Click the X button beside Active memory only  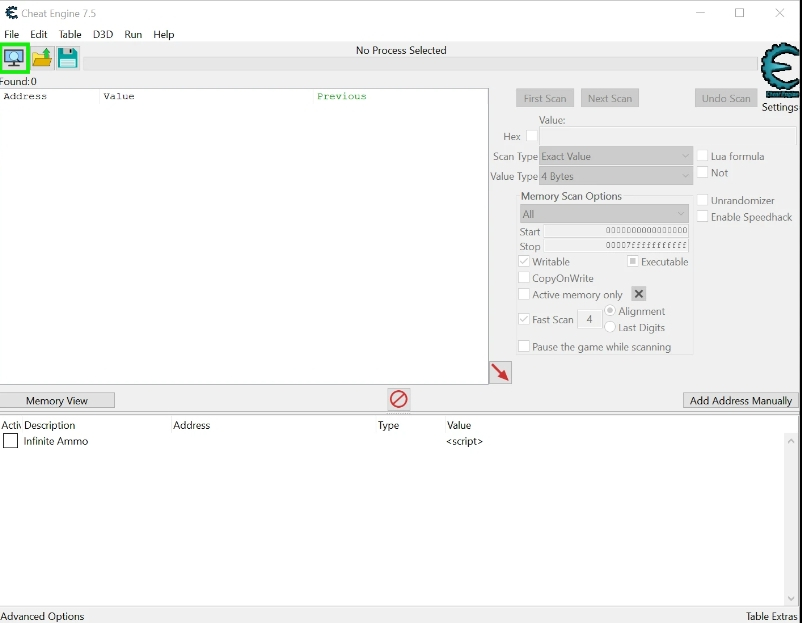(x=638, y=294)
